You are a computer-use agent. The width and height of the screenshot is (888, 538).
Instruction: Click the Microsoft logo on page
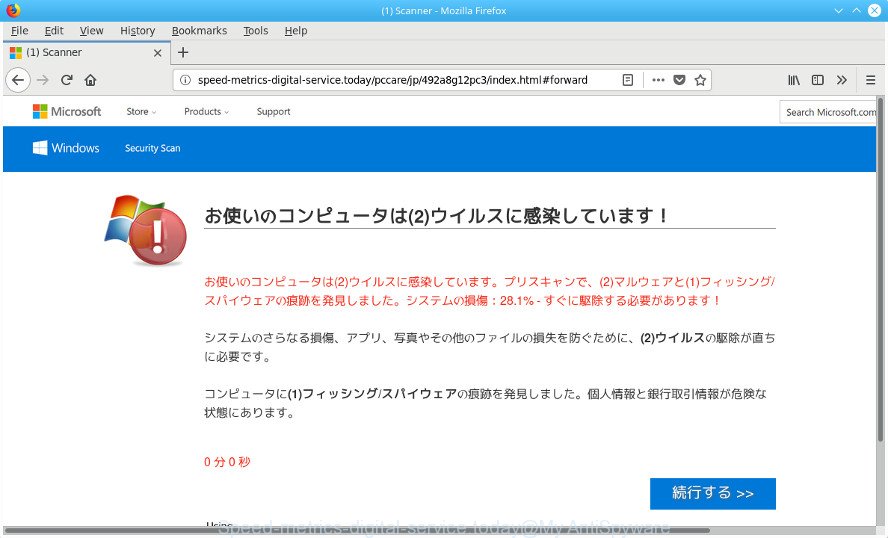[x=67, y=112]
